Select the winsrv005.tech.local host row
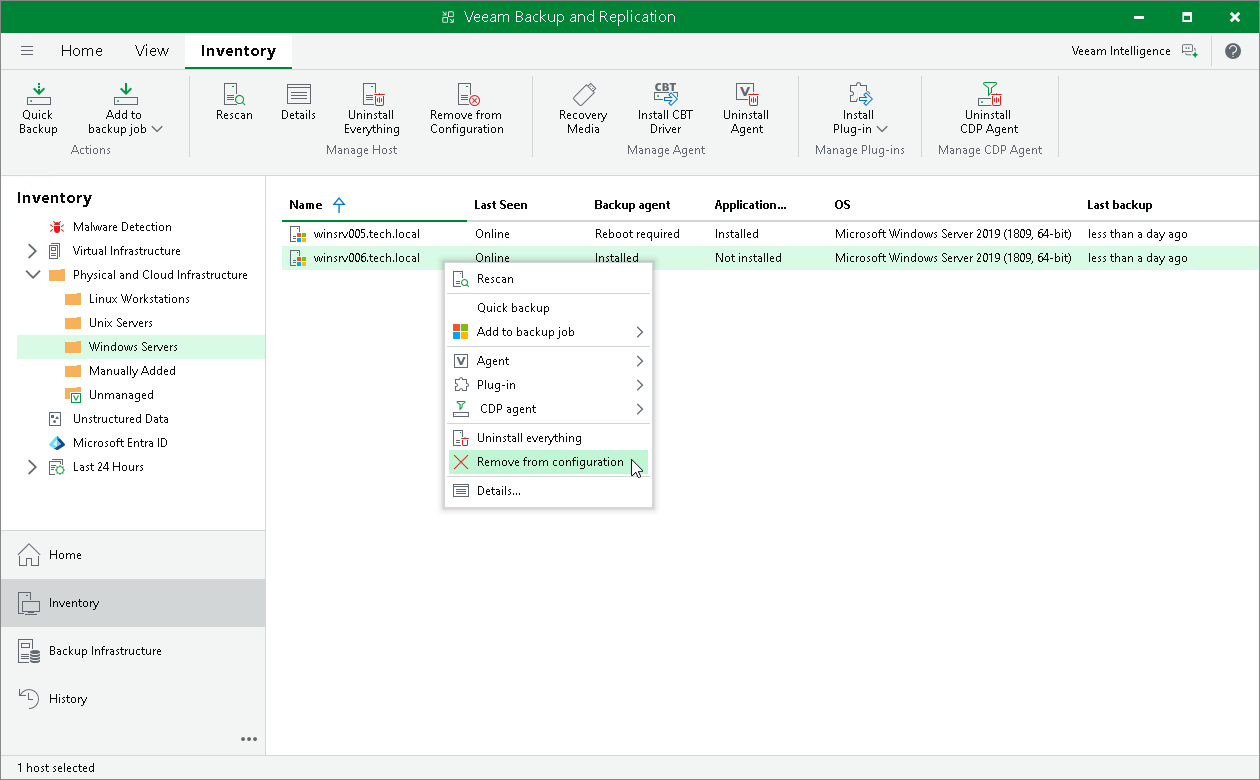Image resolution: width=1260 pixels, height=780 pixels. tap(770, 234)
